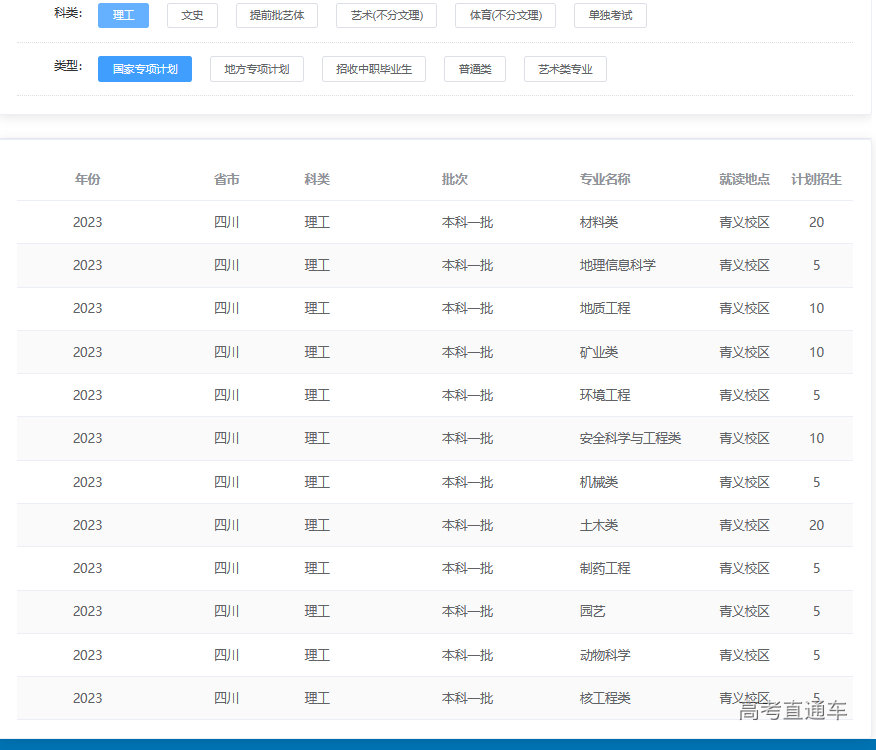Click the 计划招生 column header
This screenshot has height=750, width=876.
[816, 179]
